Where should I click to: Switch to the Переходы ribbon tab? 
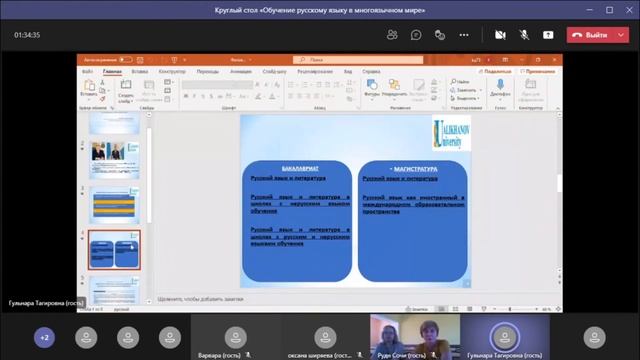[208, 71]
